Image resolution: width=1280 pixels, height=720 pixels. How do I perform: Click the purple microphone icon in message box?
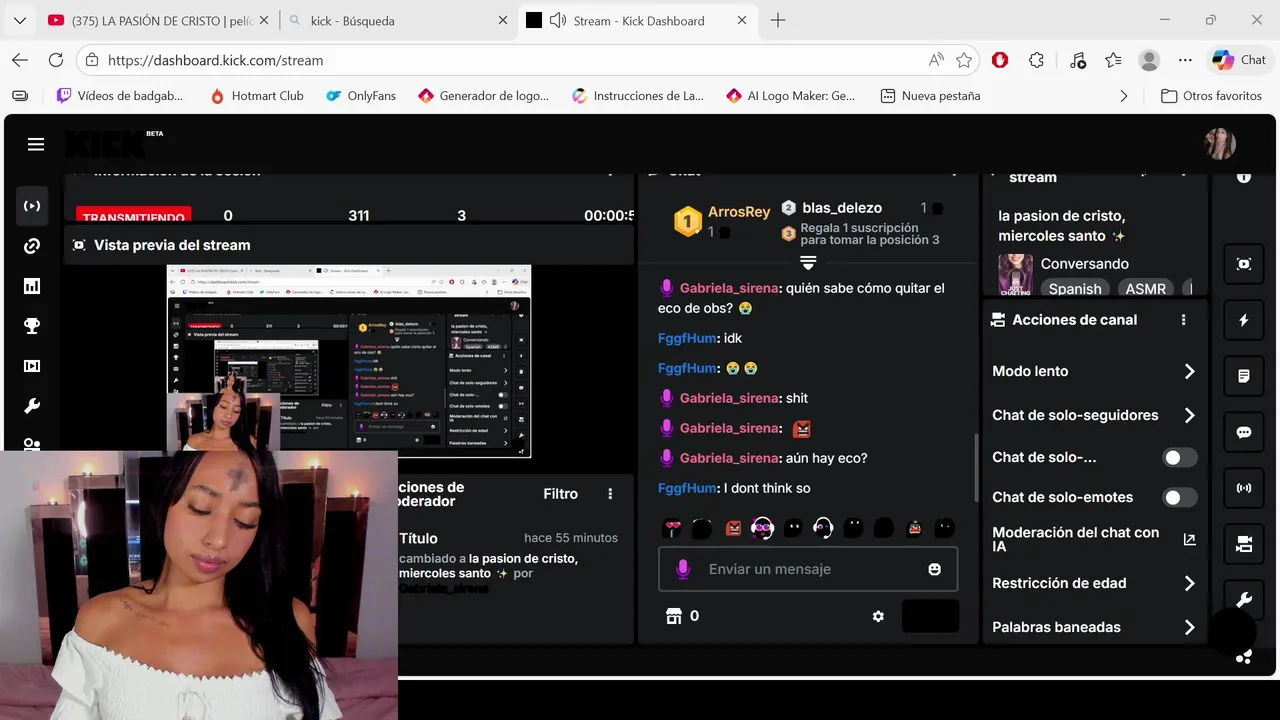click(x=683, y=569)
